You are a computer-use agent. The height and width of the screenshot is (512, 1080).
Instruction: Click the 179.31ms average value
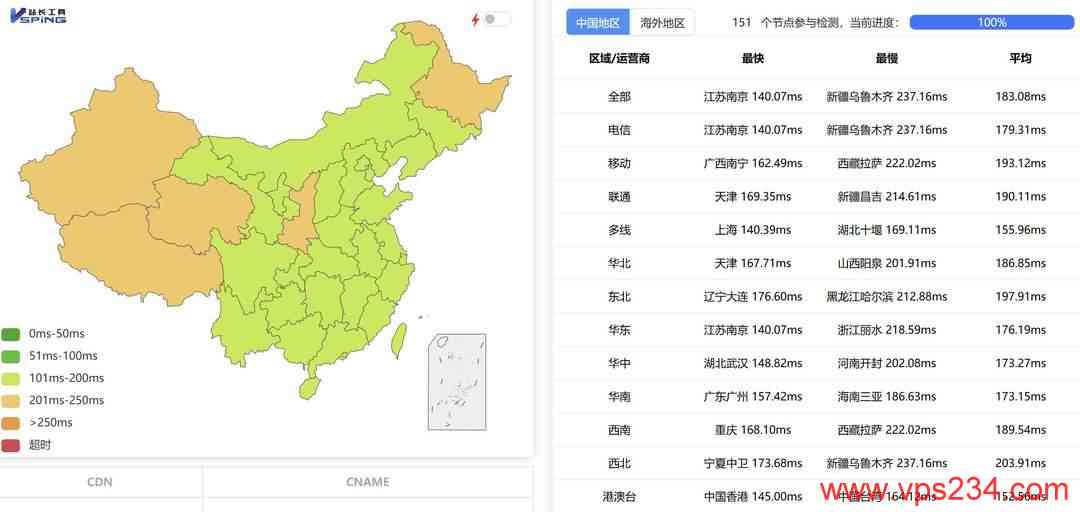pos(1020,130)
